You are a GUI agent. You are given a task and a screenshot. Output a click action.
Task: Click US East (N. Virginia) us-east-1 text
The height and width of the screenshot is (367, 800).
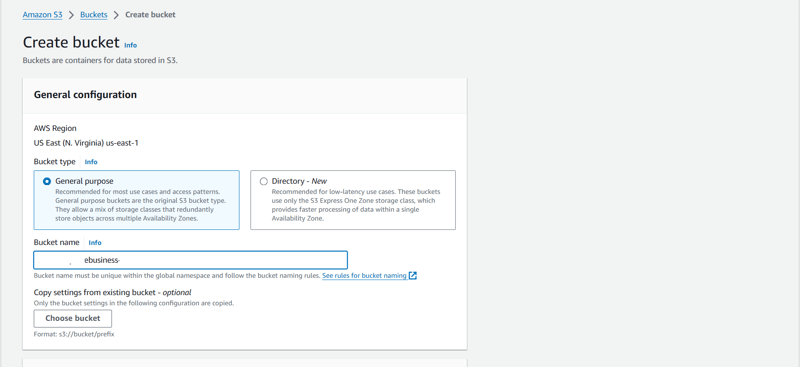[x=86, y=143]
